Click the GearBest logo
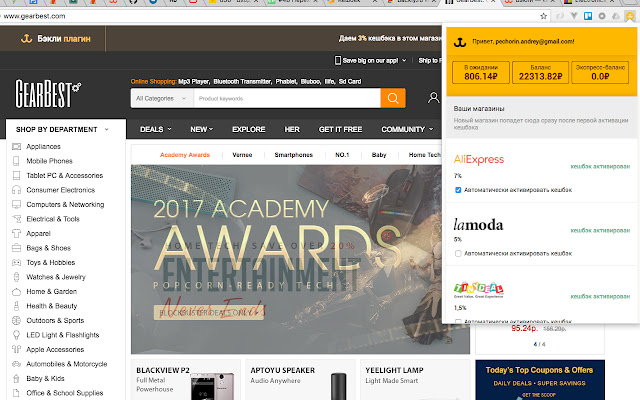The height and width of the screenshot is (400, 640). pyautogui.click(x=48, y=93)
